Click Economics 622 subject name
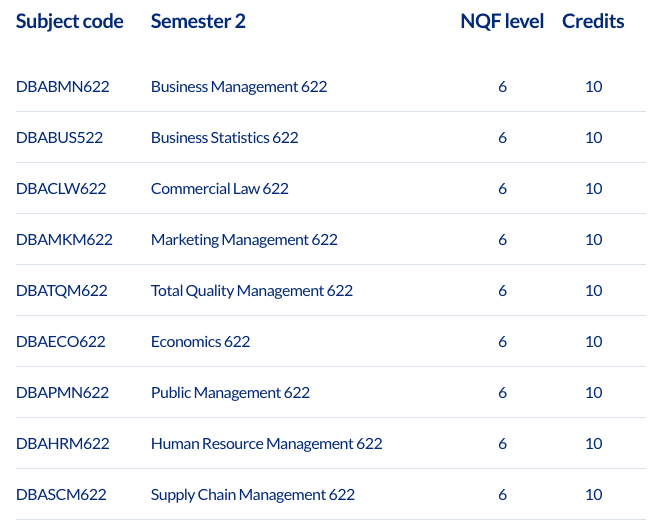The height and width of the screenshot is (532, 657). pos(200,341)
